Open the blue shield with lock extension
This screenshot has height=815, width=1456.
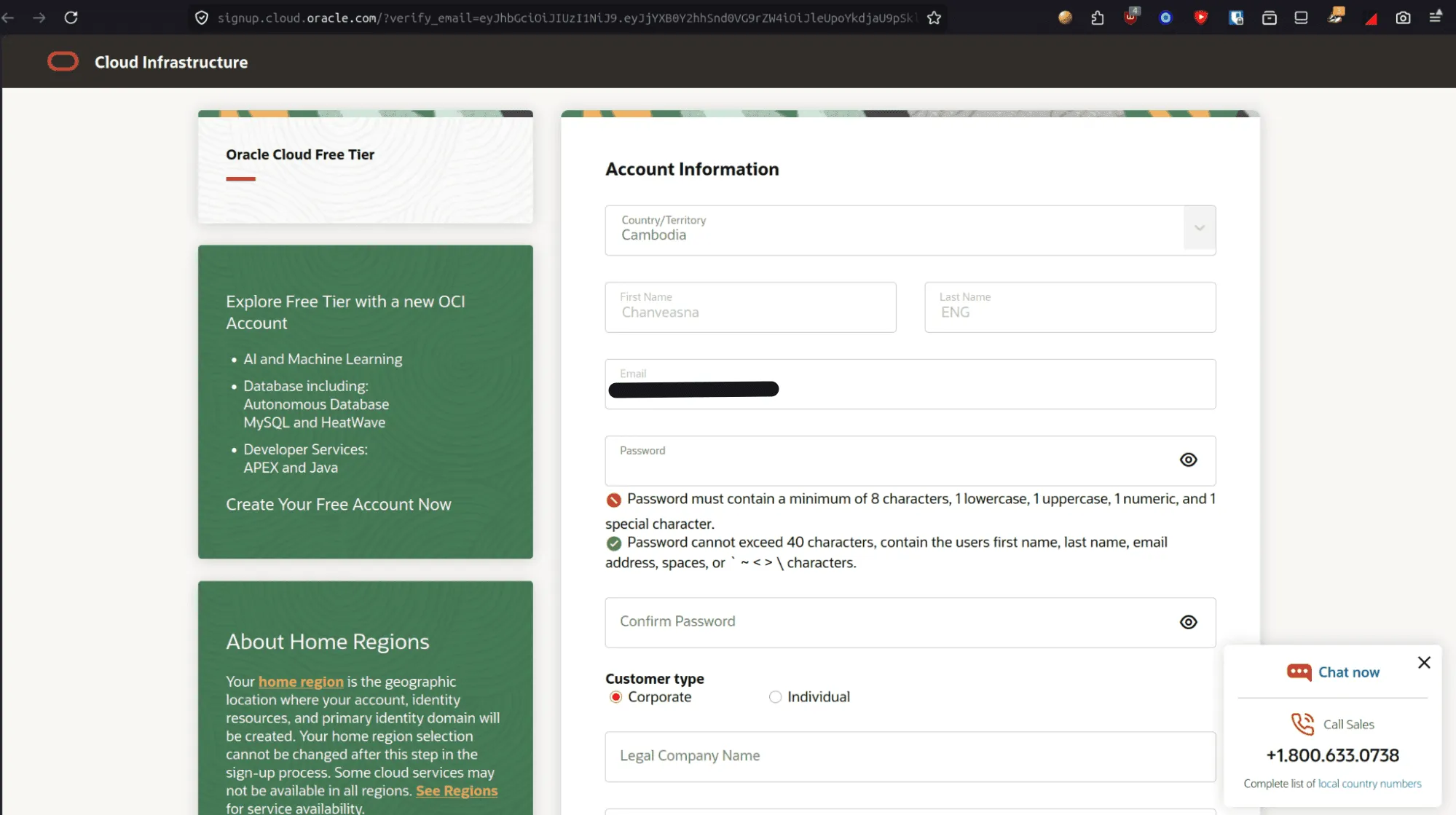tap(1236, 17)
